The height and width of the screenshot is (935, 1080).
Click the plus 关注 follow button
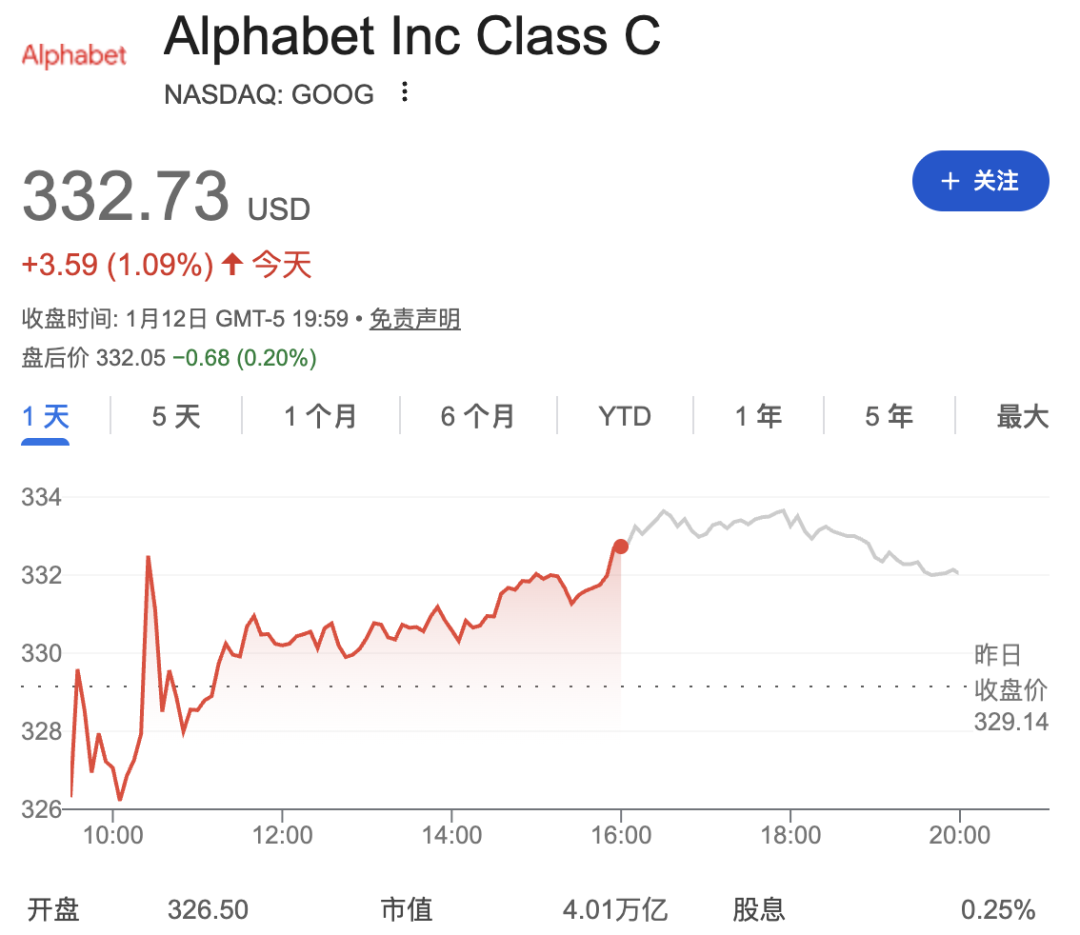point(980,181)
